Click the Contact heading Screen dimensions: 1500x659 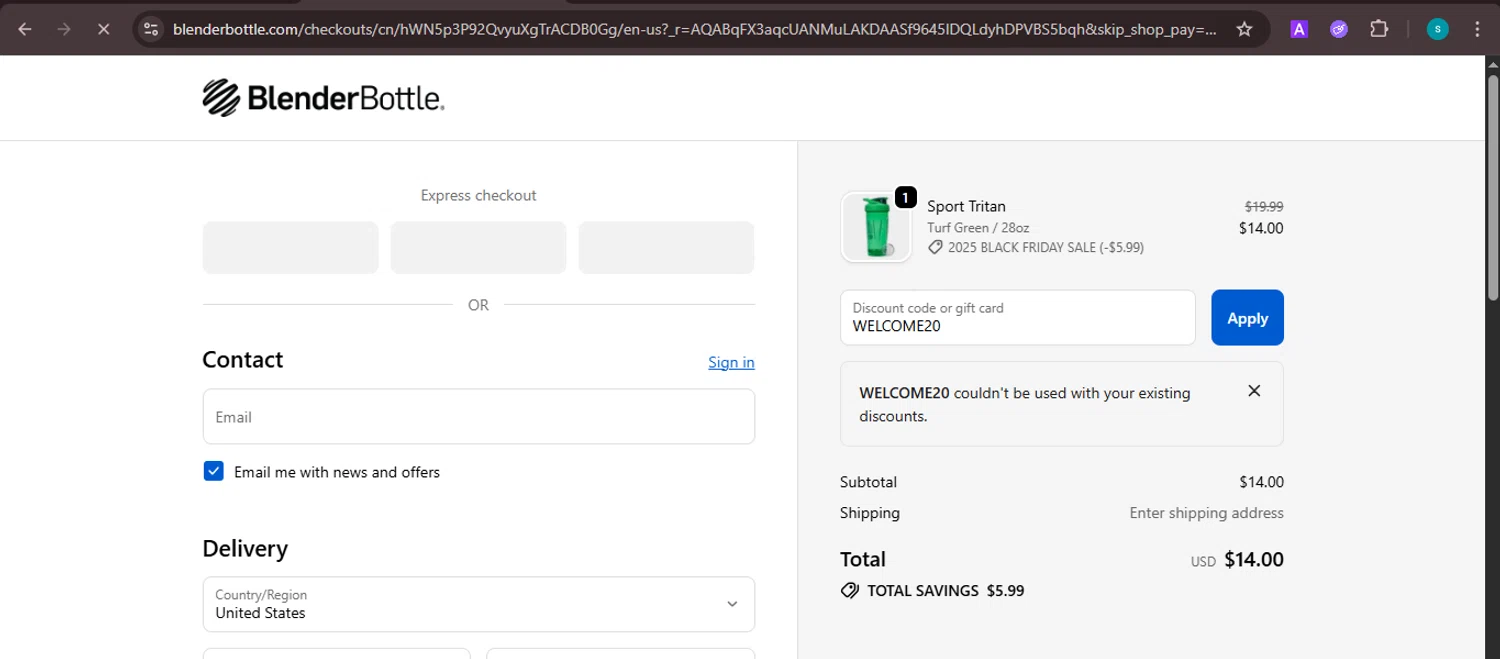click(242, 360)
